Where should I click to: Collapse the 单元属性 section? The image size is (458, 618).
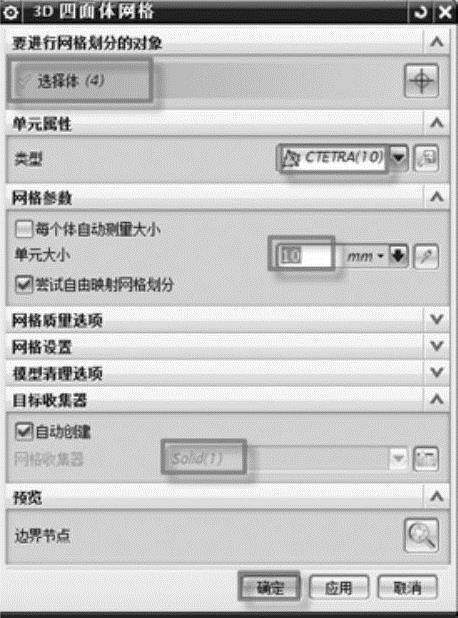[437, 123]
